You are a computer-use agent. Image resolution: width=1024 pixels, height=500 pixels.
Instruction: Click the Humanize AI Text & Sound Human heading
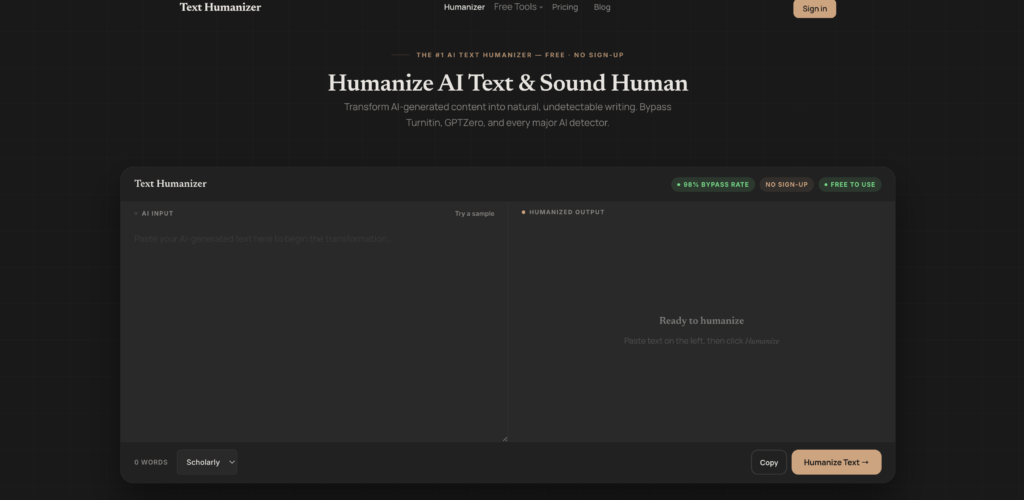507,83
